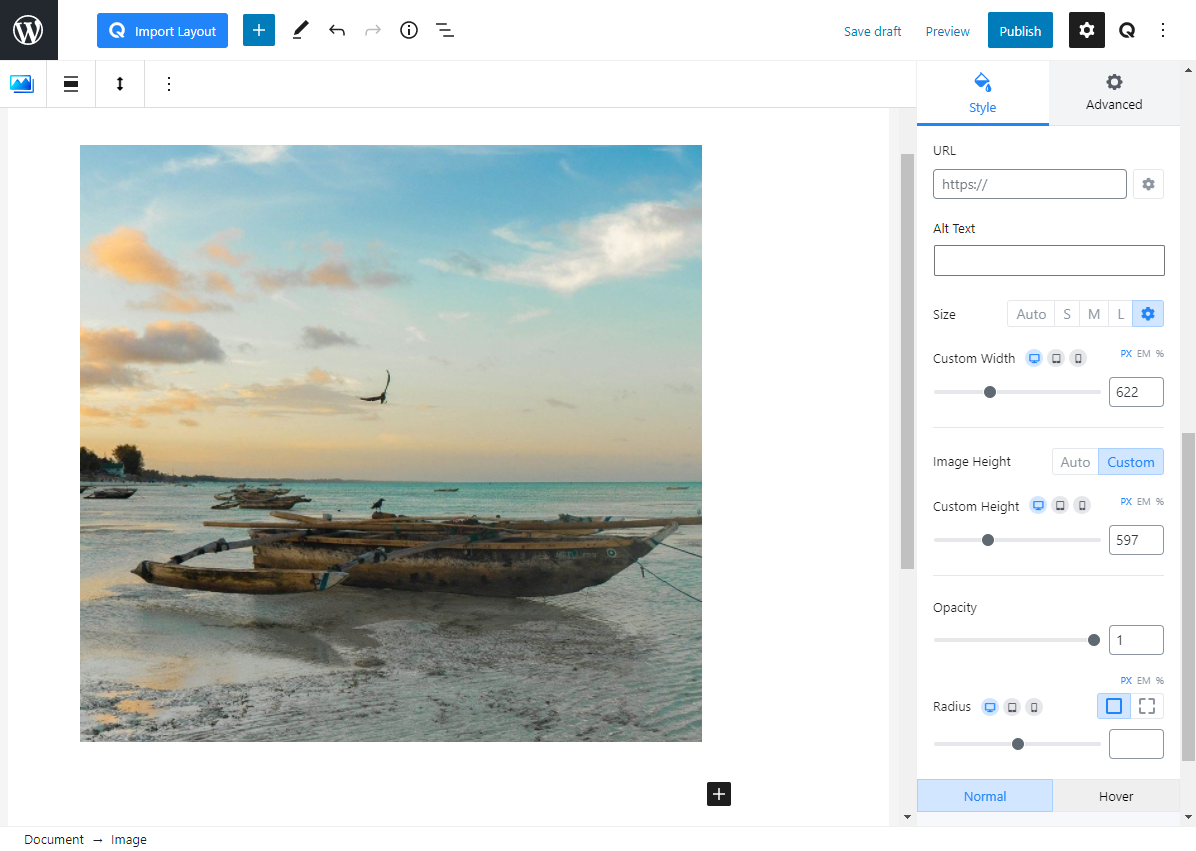Select L image size
The height and width of the screenshot is (851, 1196).
click(1120, 314)
